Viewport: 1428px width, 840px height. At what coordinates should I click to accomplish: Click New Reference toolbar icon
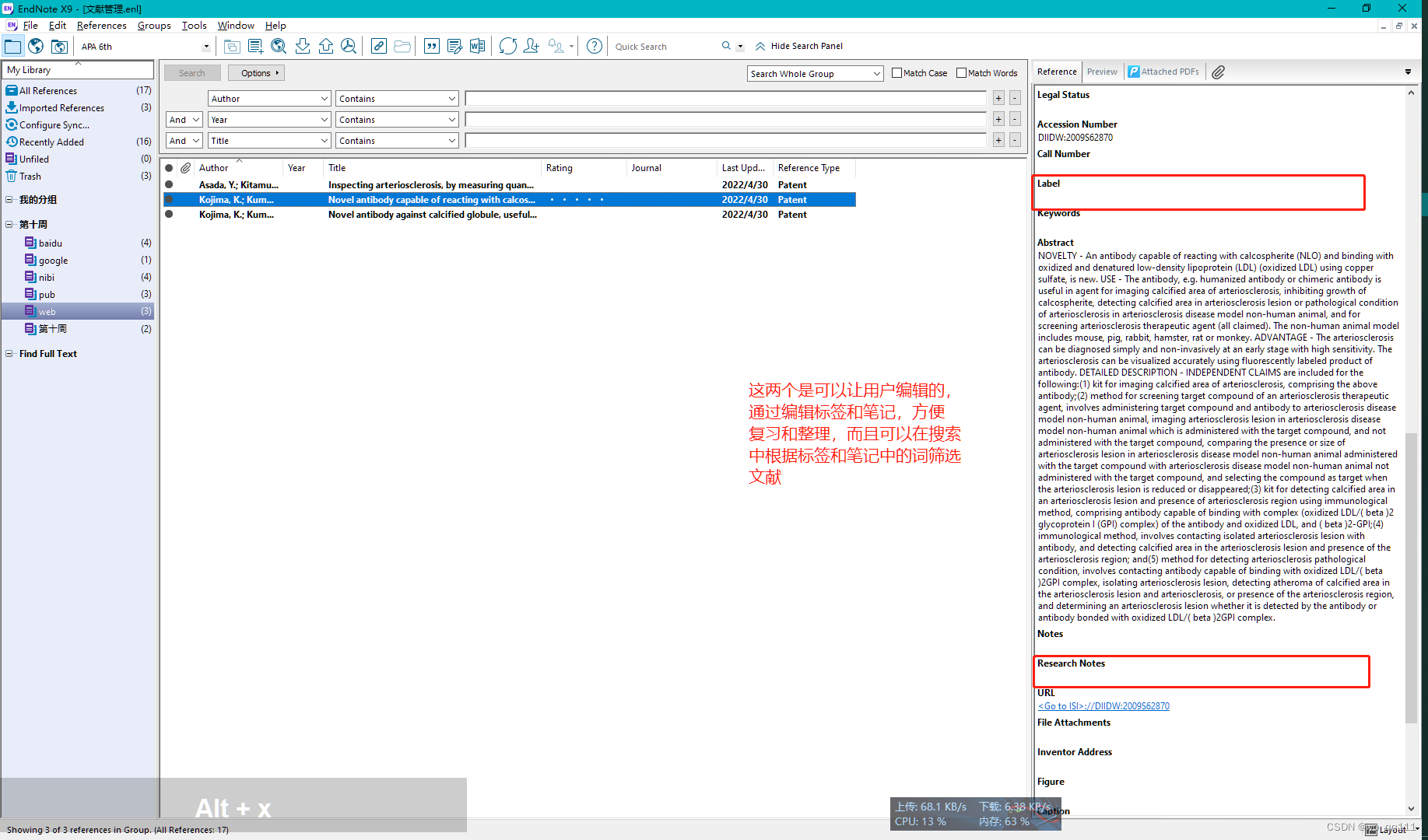coord(255,46)
